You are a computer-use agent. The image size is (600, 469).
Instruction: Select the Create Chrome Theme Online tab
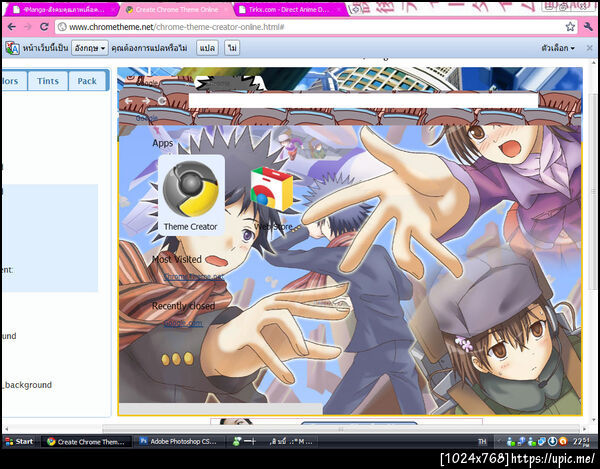pos(176,10)
